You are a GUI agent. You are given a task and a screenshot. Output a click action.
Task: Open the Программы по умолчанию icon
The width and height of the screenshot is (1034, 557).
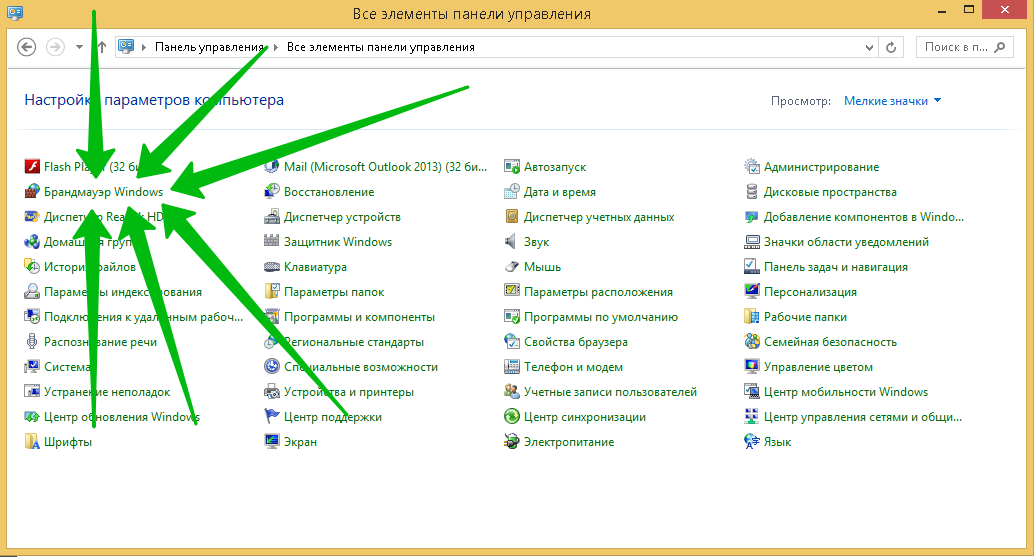tap(512, 317)
